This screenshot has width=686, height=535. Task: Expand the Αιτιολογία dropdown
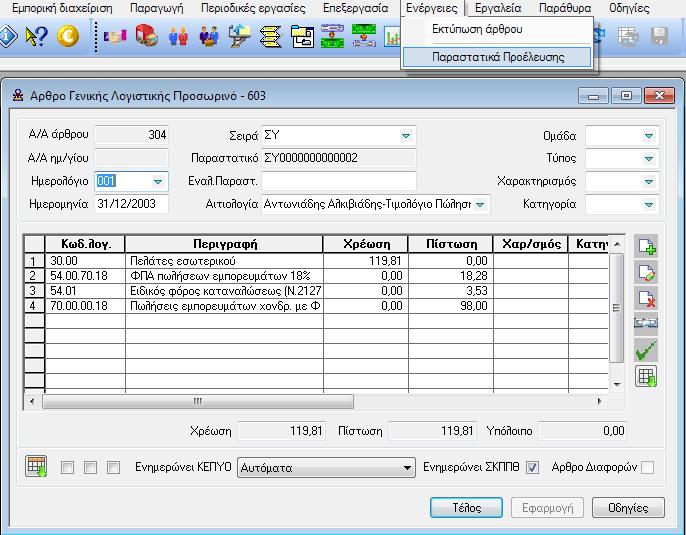[480, 204]
